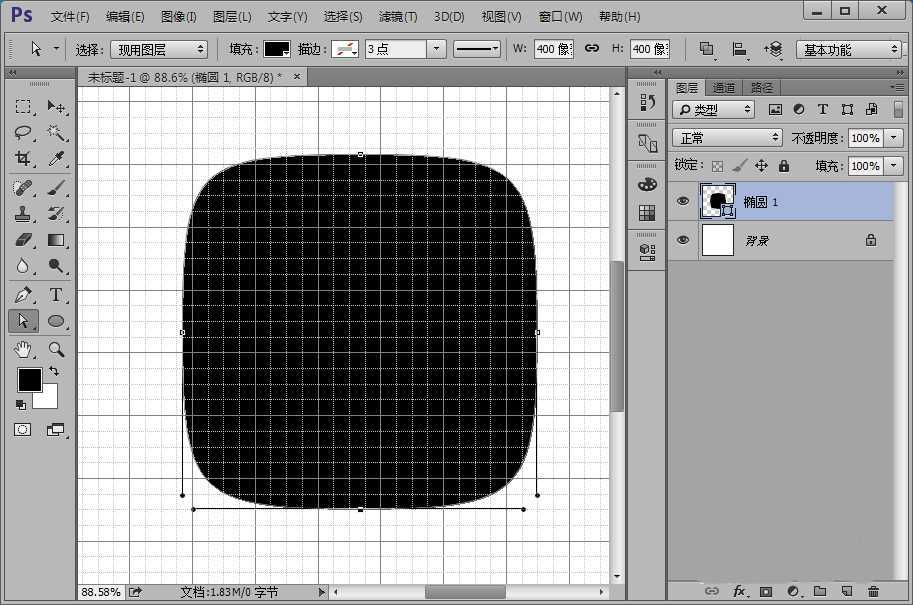Select the Zoom tool

(x=56, y=349)
